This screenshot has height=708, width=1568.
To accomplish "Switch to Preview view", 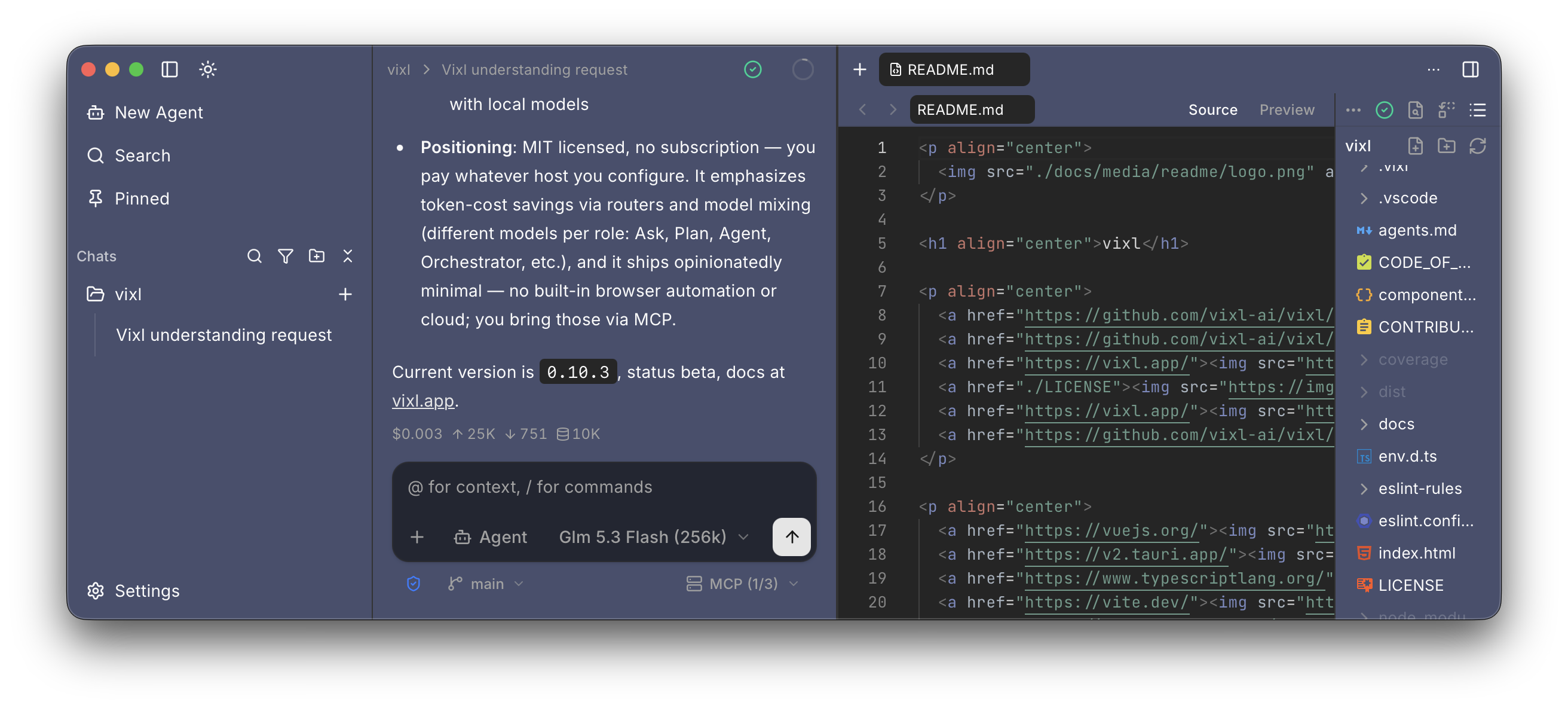I will click(x=1286, y=109).
